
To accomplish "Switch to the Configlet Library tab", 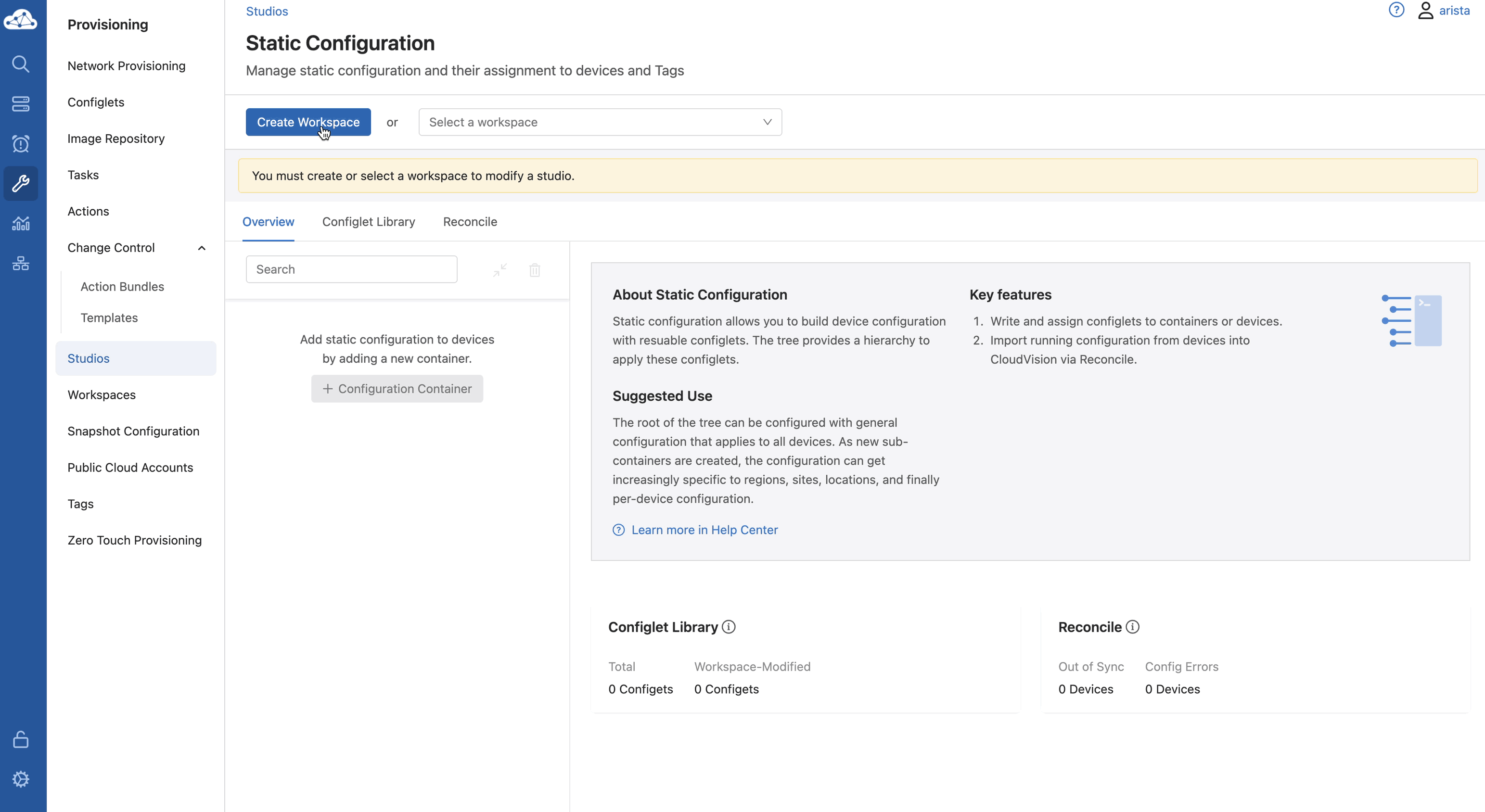I will (x=369, y=222).
